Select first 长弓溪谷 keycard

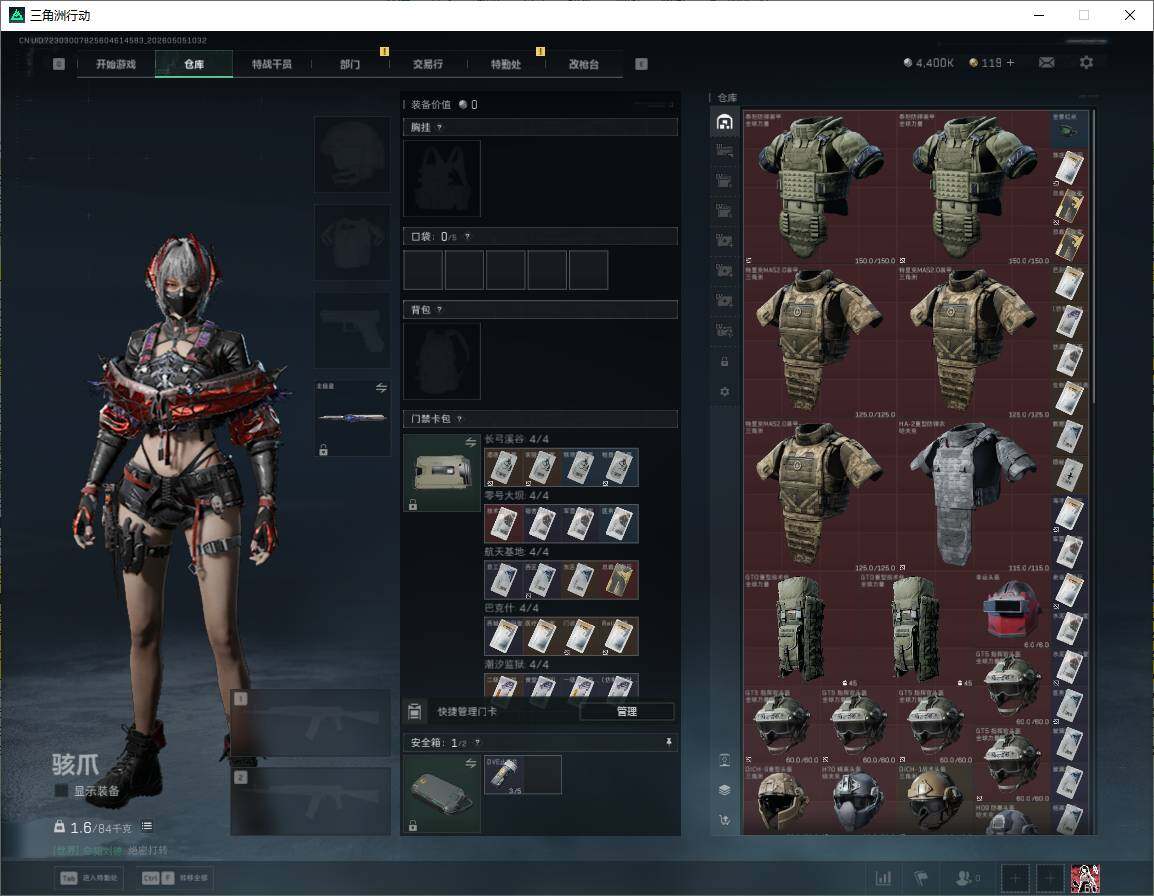[x=503, y=468]
